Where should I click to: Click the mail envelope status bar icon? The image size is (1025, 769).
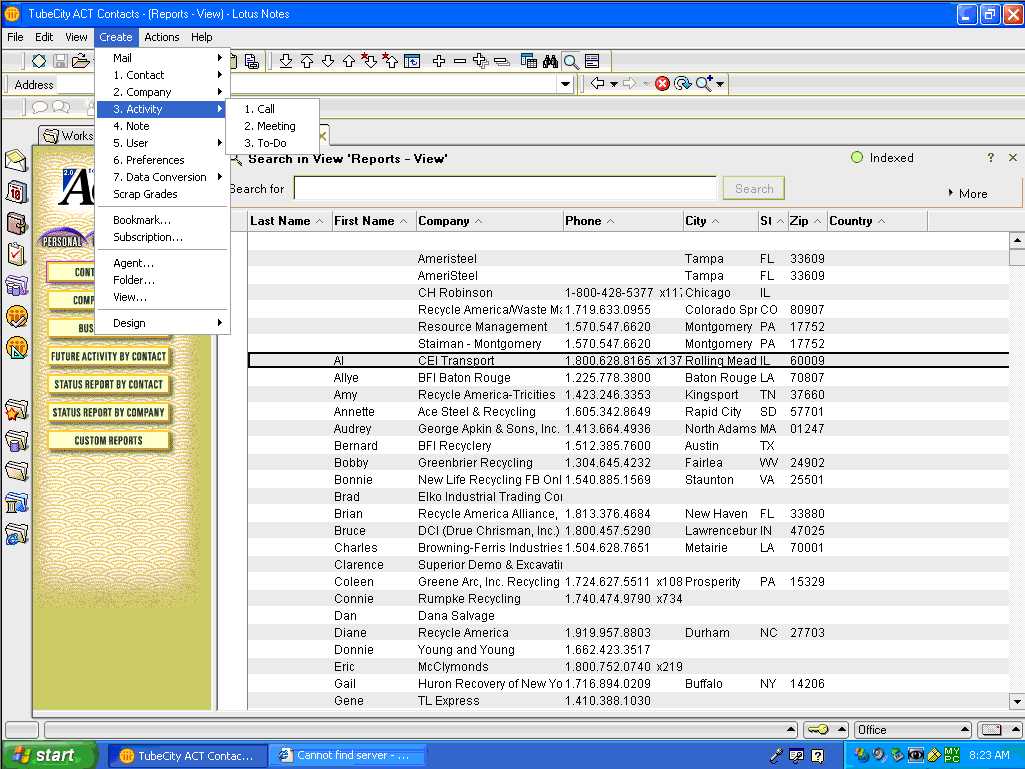point(991,729)
